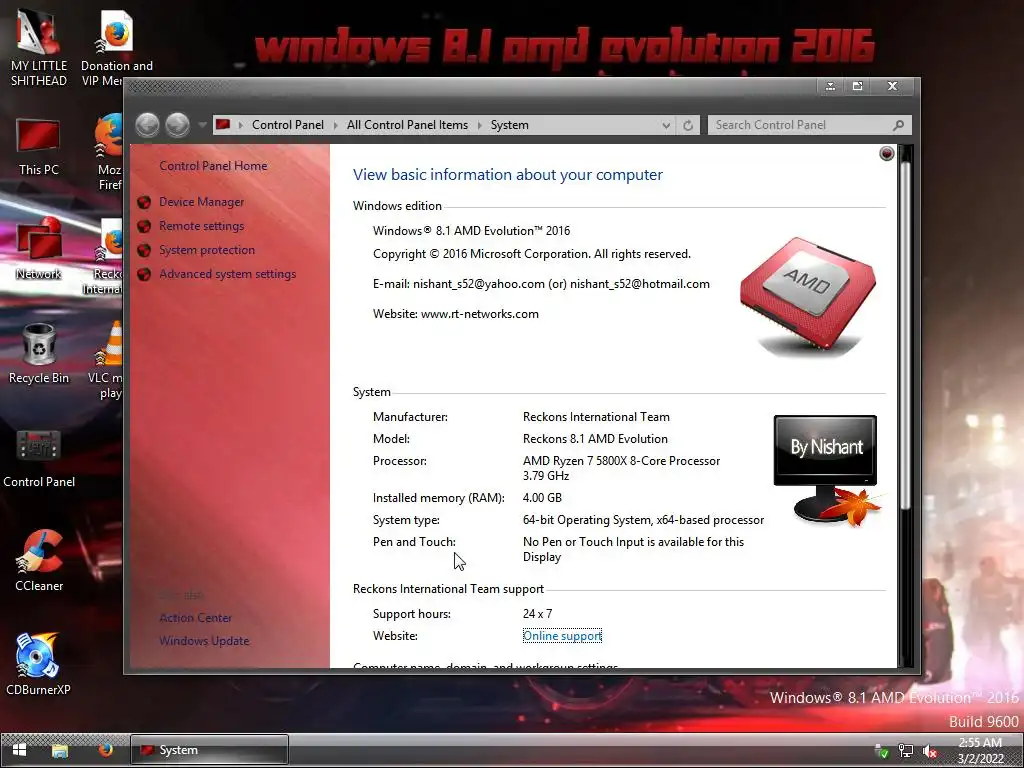Maximize the System window

(857, 86)
